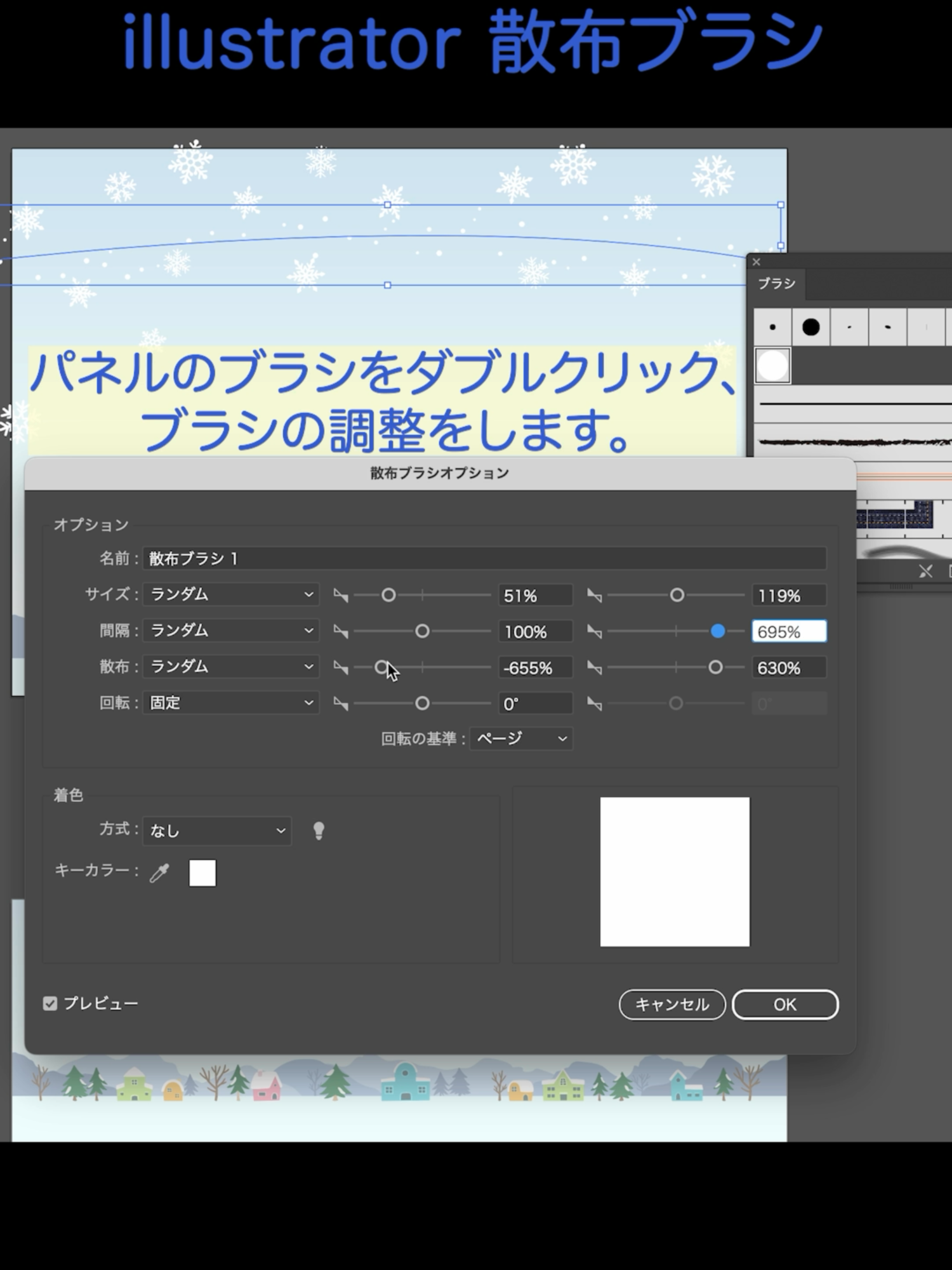Click the flip icon before 散布 maximum slider
The height and width of the screenshot is (1270, 952).
point(594,667)
